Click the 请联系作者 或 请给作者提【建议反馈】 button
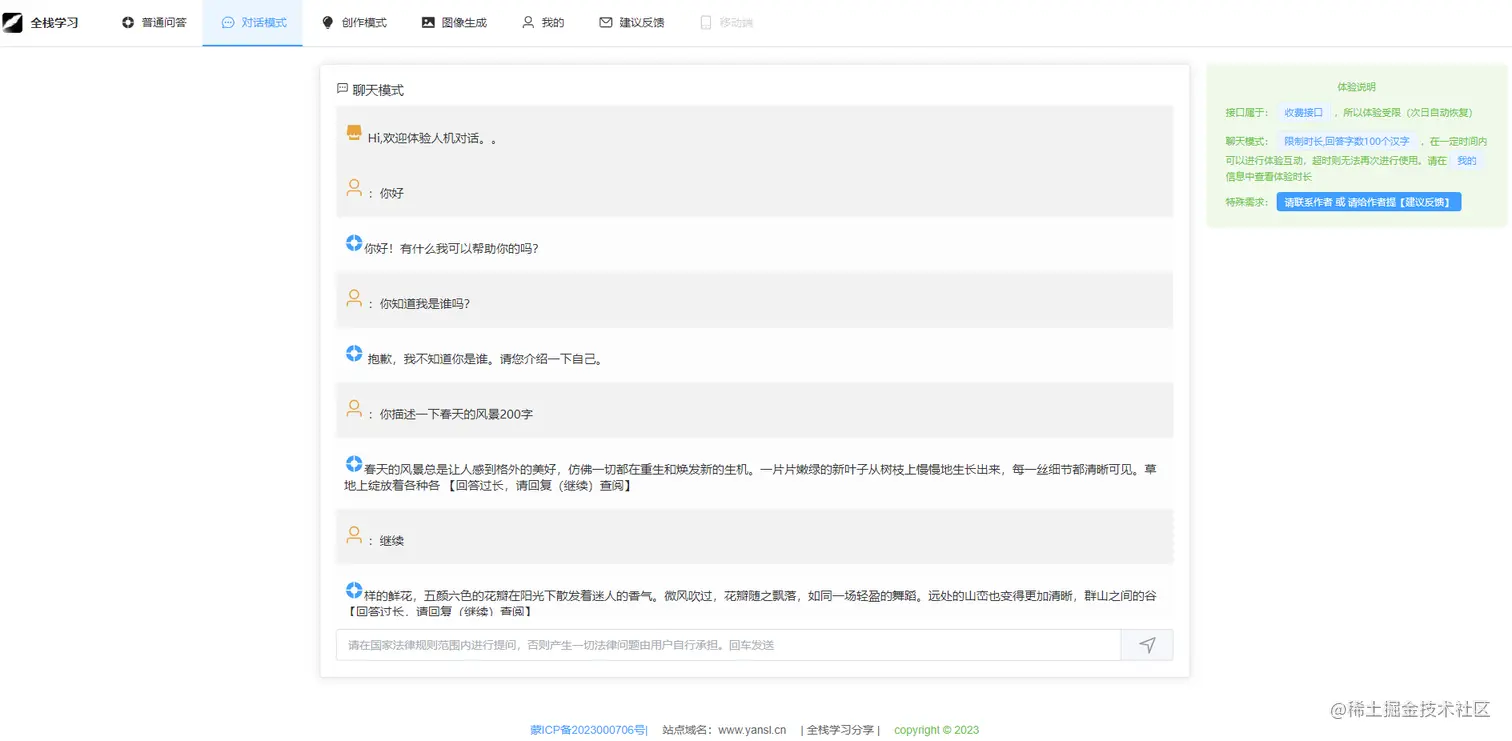 tap(1369, 202)
